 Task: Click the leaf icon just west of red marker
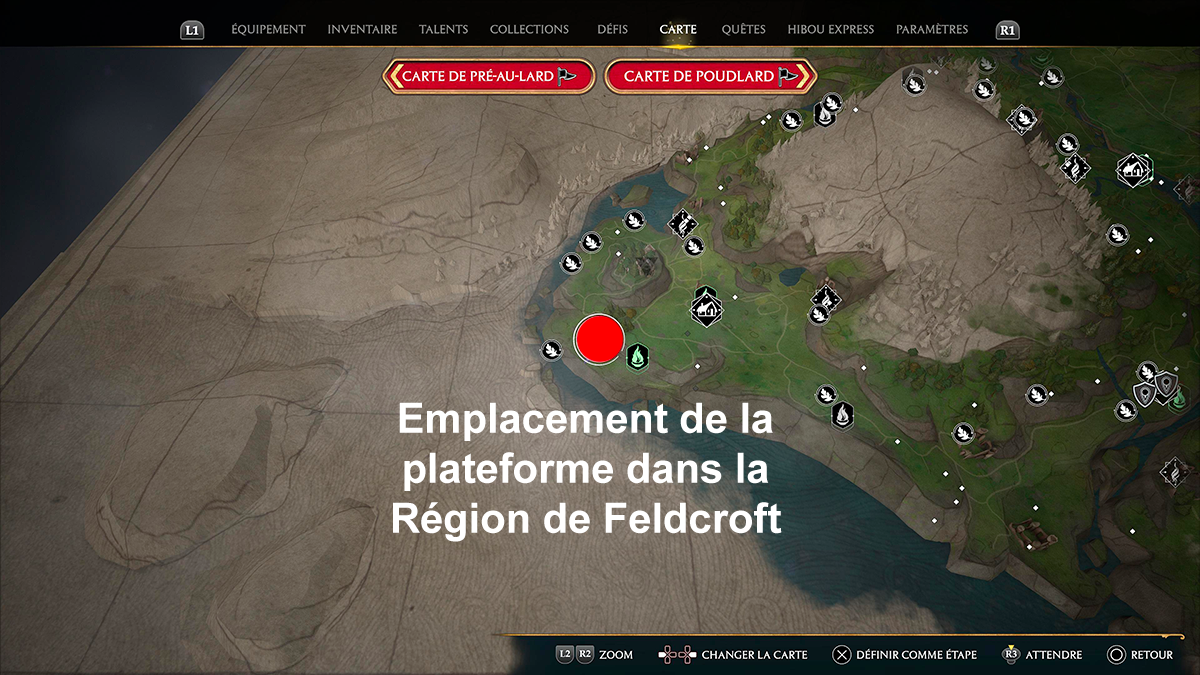tap(551, 349)
